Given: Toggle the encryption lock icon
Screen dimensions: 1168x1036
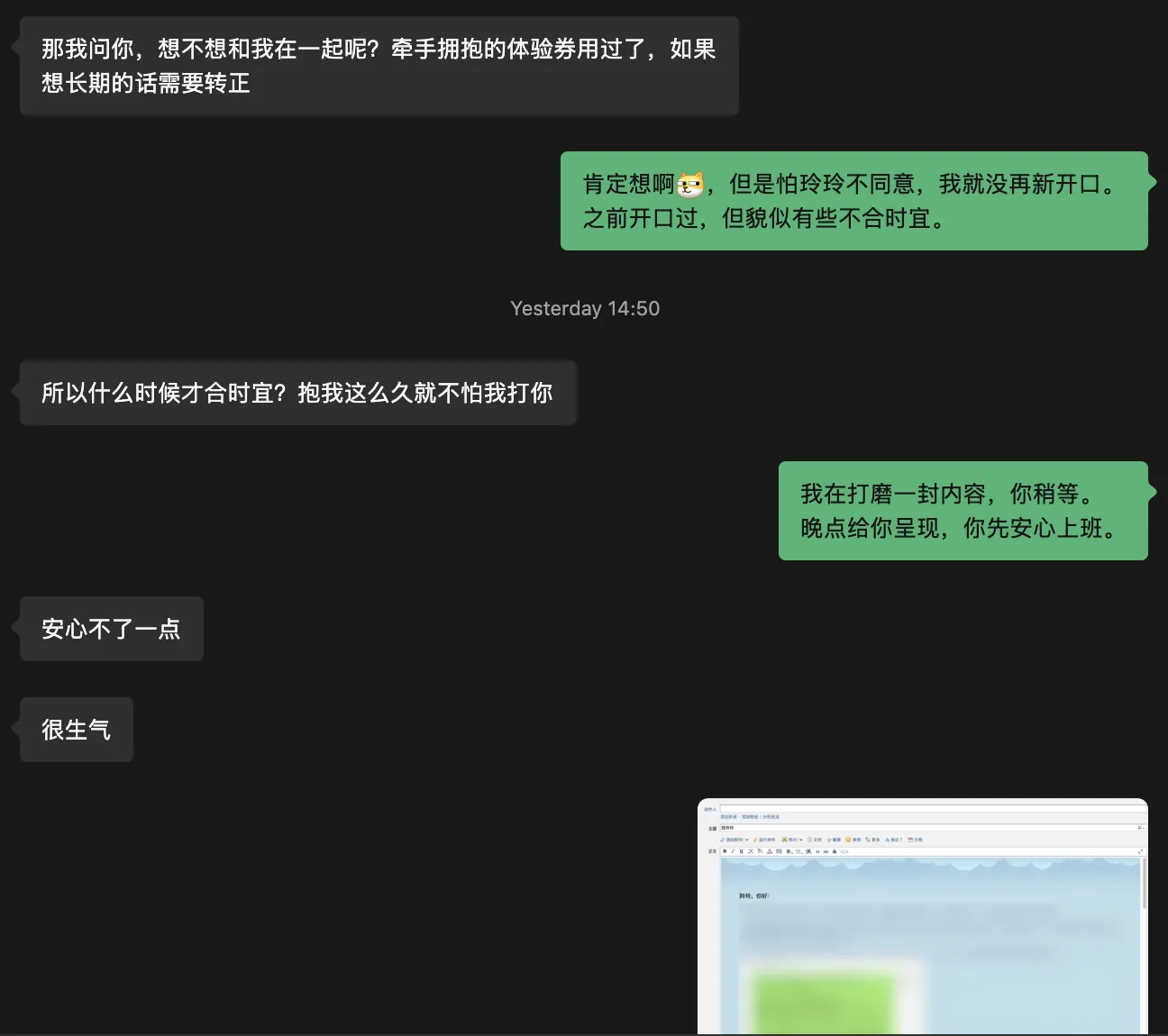Looking at the screenshot, I should click(x=834, y=851).
